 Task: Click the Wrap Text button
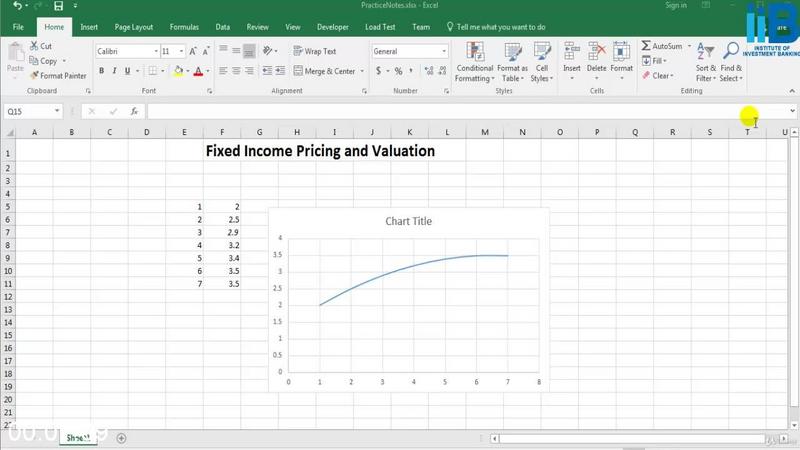(x=314, y=51)
